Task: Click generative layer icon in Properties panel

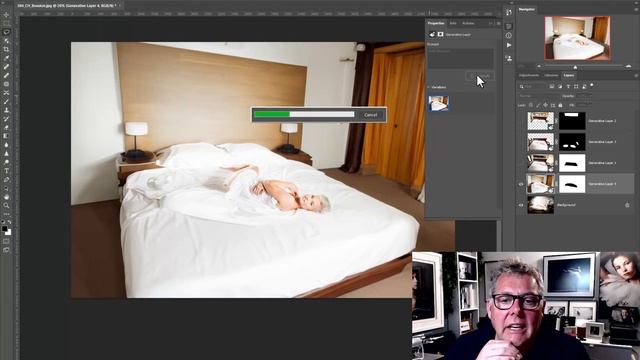Action: [x=432, y=35]
